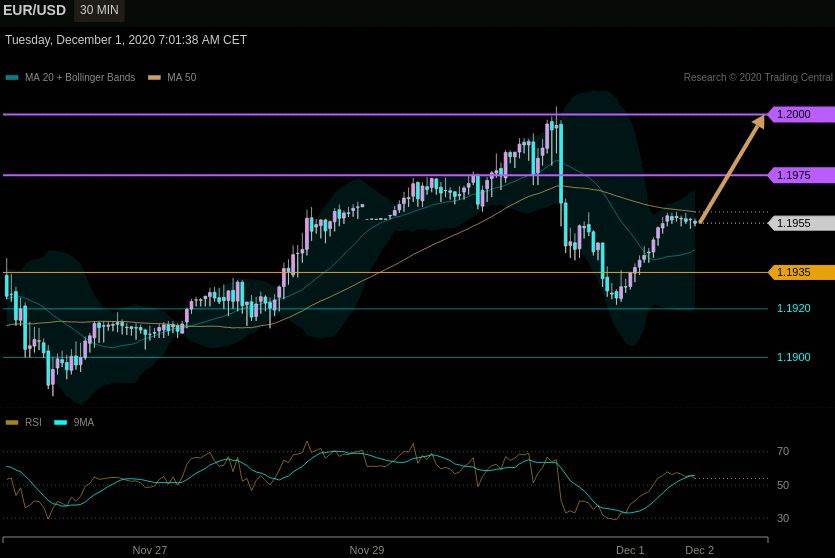Click the 9MA legend color swatch
Viewport: 835px width, 558px height.
pos(61,423)
